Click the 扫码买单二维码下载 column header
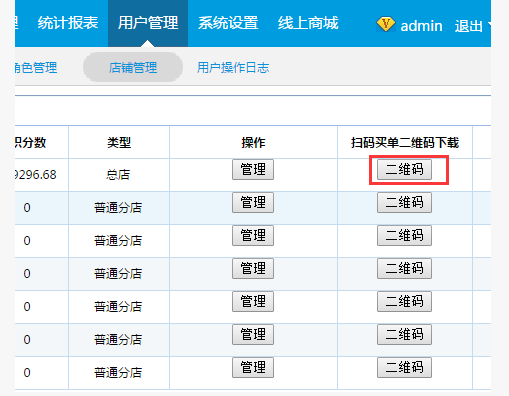The width and height of the screenshot is (509, 396). (405, 143)
